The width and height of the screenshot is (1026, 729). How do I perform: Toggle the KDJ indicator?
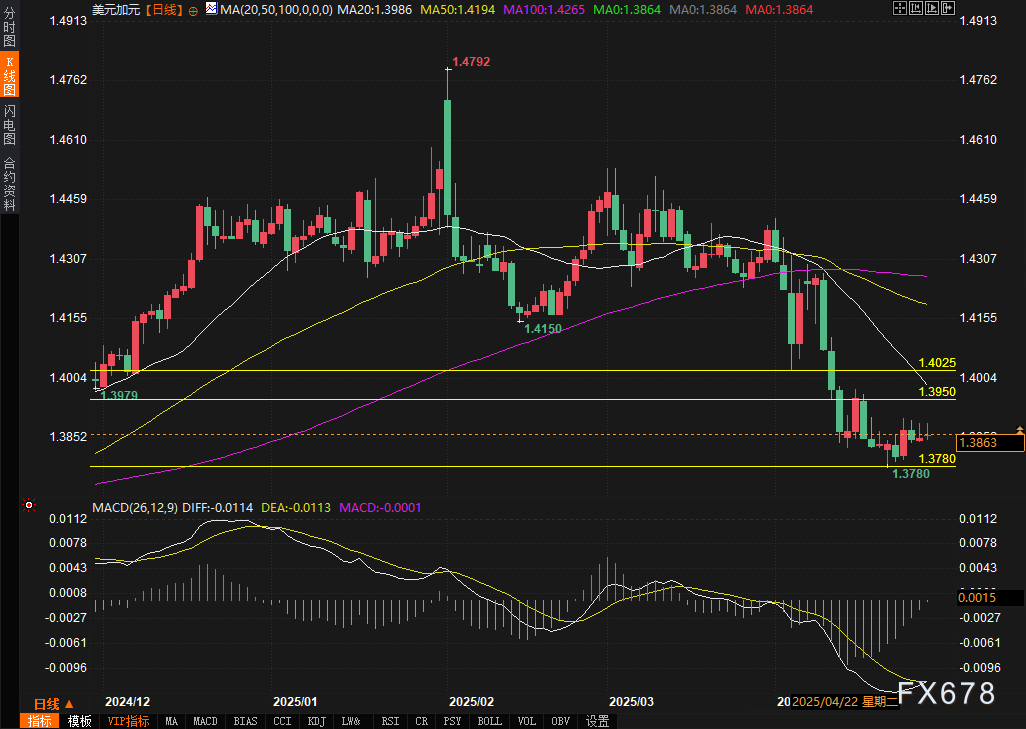pyautogui.click(x=317, y=721)
